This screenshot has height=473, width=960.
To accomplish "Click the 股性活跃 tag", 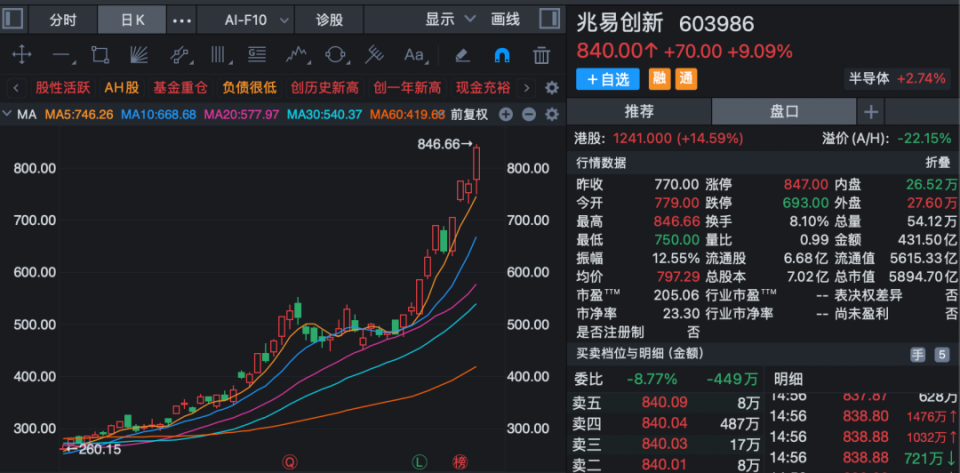I will click(62, 88).
